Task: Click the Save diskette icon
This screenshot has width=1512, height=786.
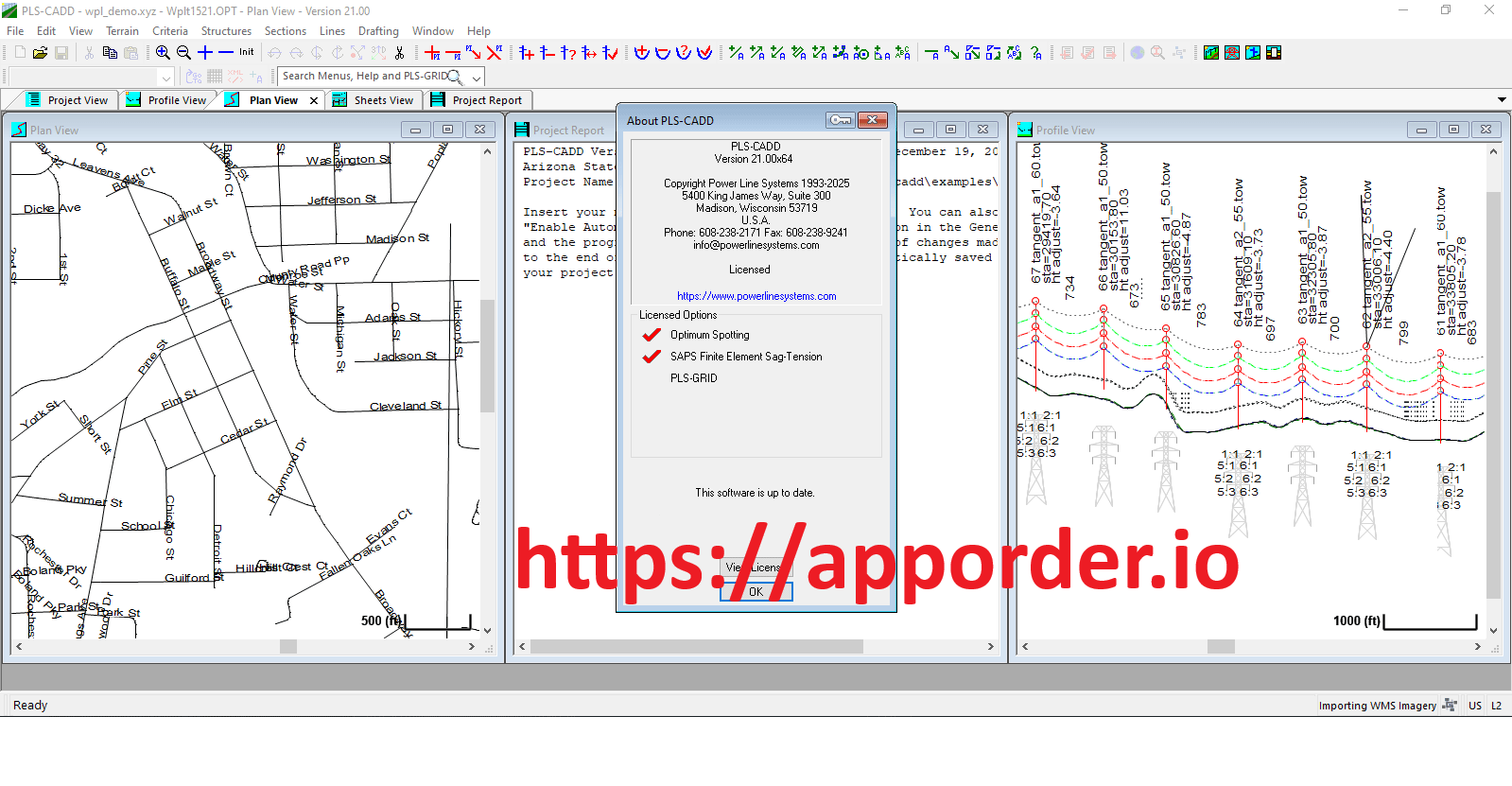Action: click(61, 53)
